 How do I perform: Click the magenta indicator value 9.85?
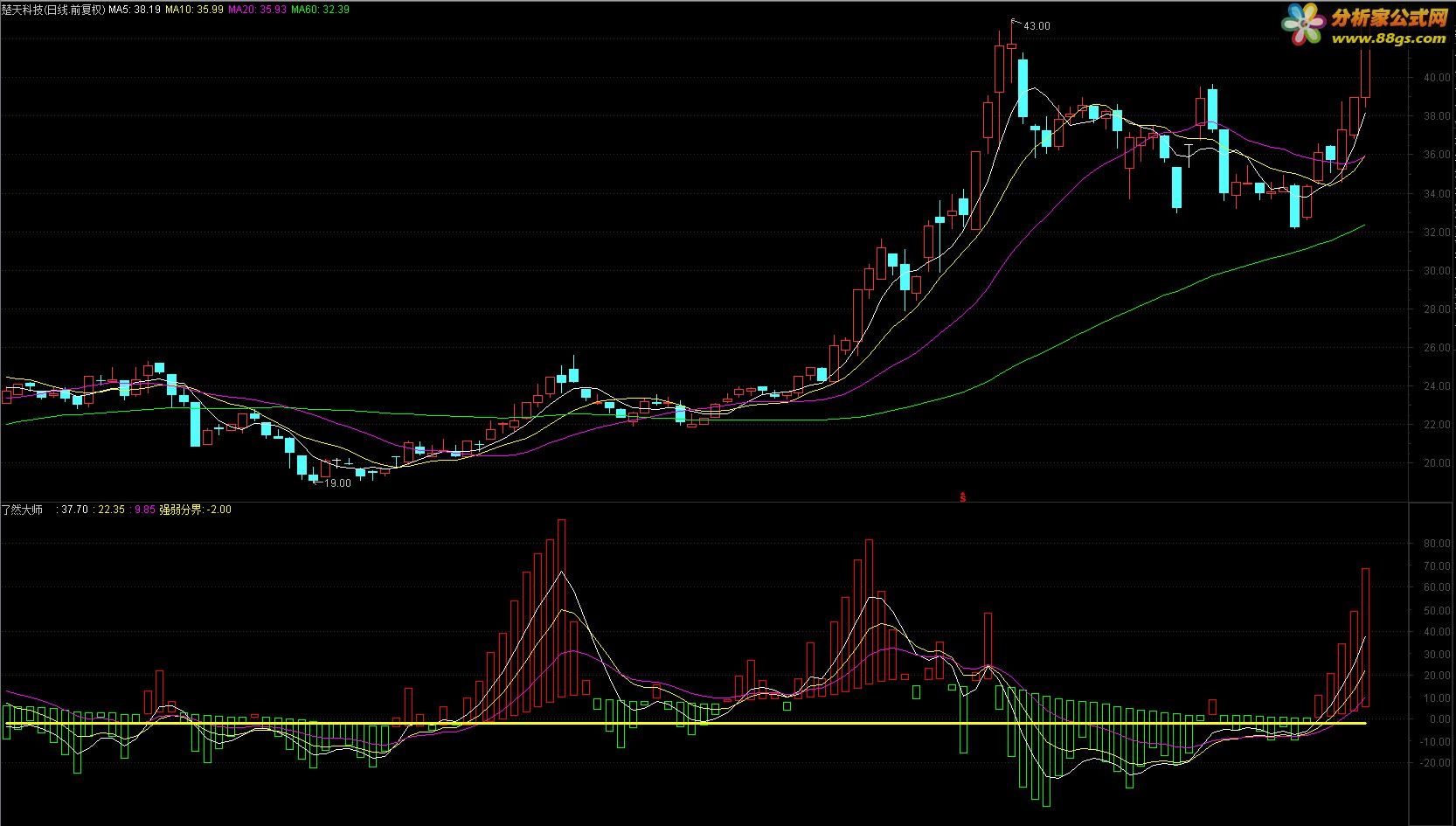click(x=145, y=510)
